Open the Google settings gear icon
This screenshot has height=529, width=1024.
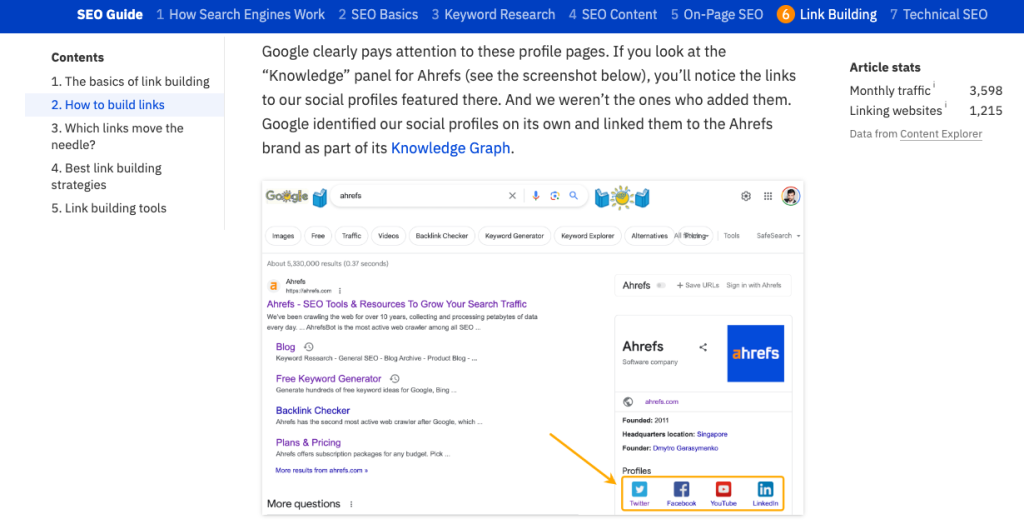coord(746,196)
